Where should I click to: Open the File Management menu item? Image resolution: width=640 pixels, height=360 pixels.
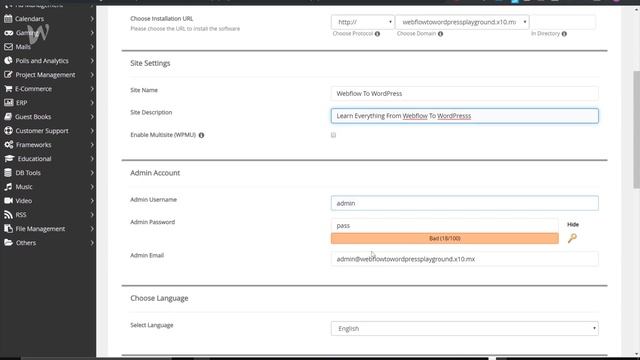48,229
